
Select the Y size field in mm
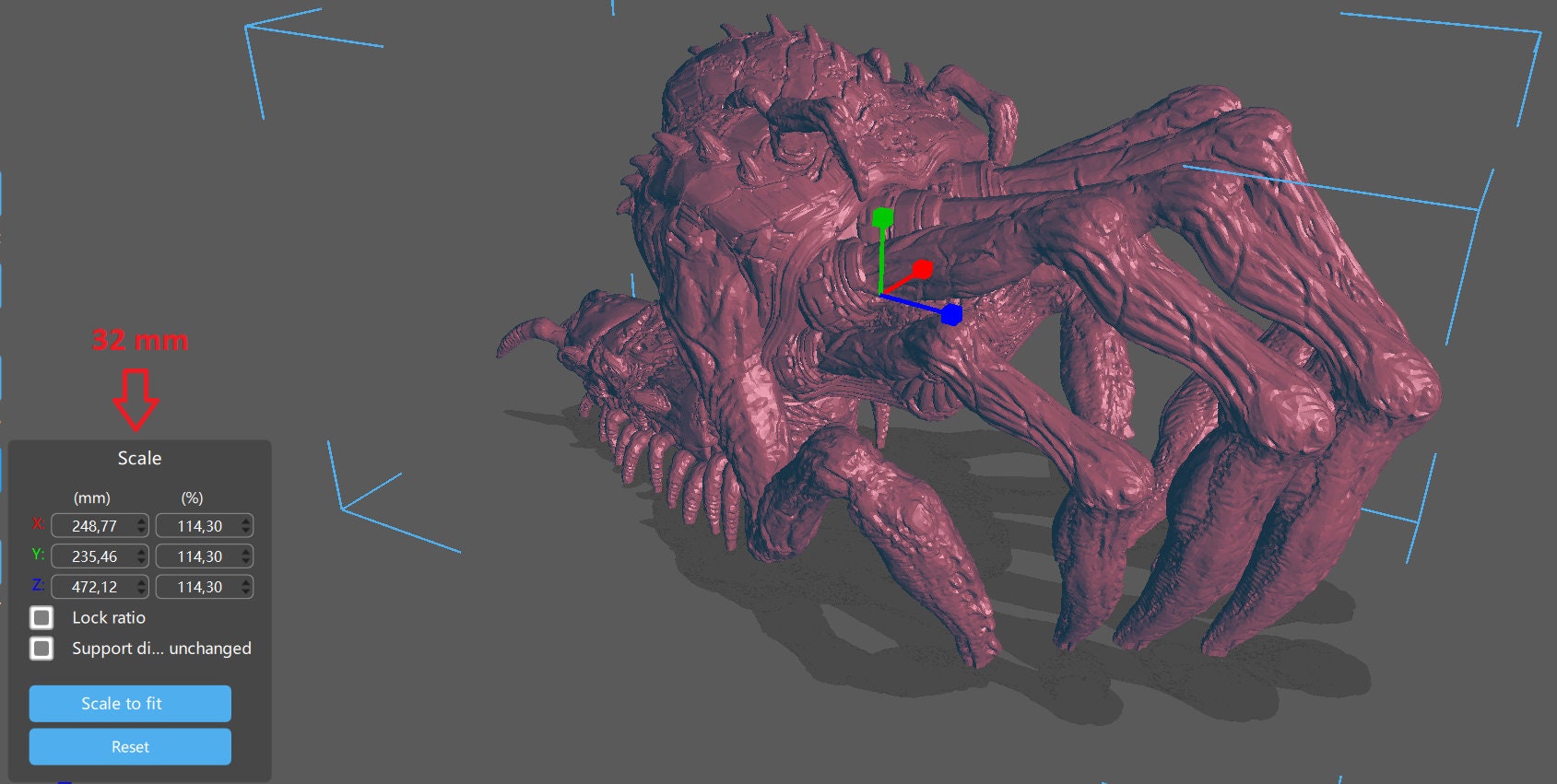(93, 556)
